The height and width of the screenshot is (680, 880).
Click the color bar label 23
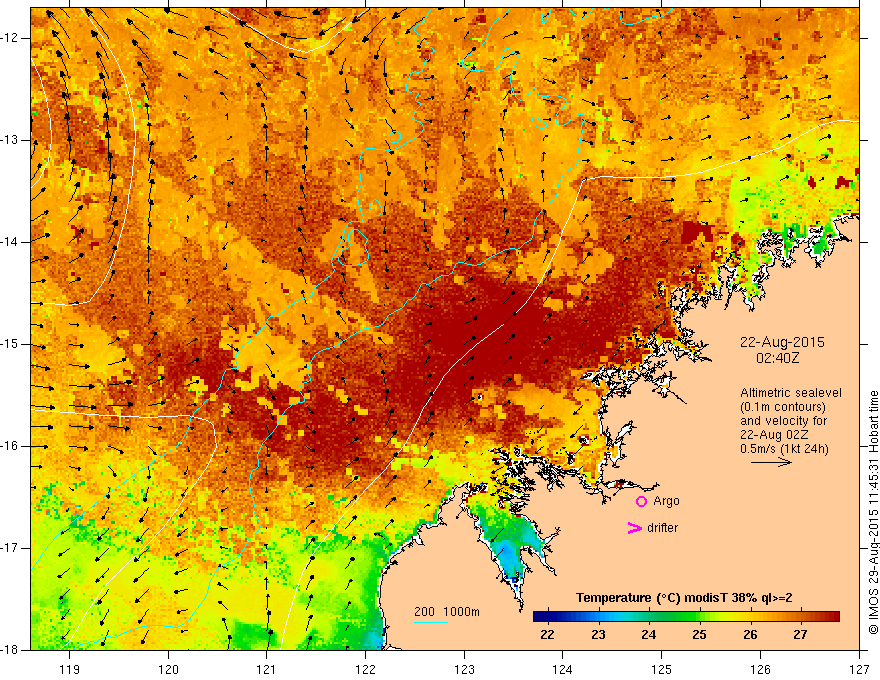[x=598, y=635]
